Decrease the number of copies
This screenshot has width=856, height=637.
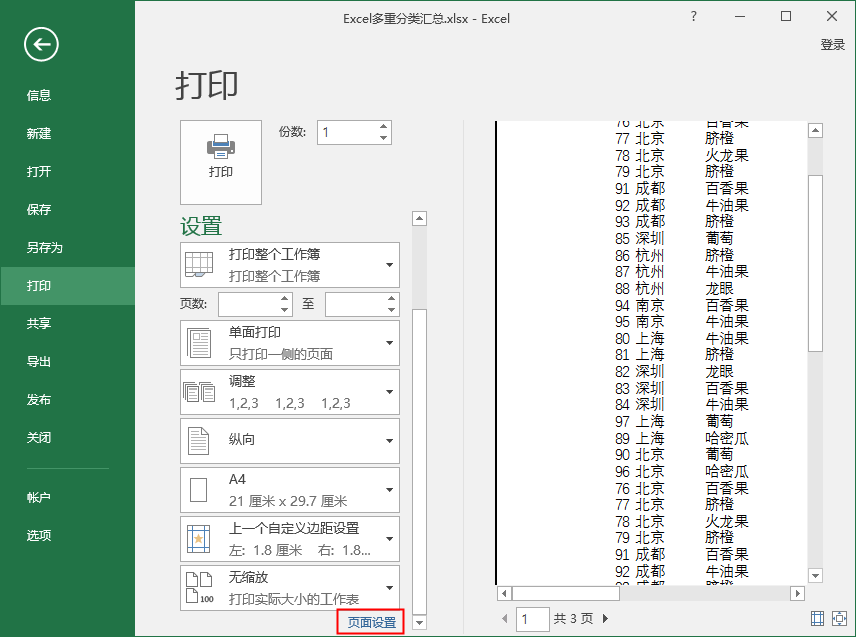tap(384, 138)
